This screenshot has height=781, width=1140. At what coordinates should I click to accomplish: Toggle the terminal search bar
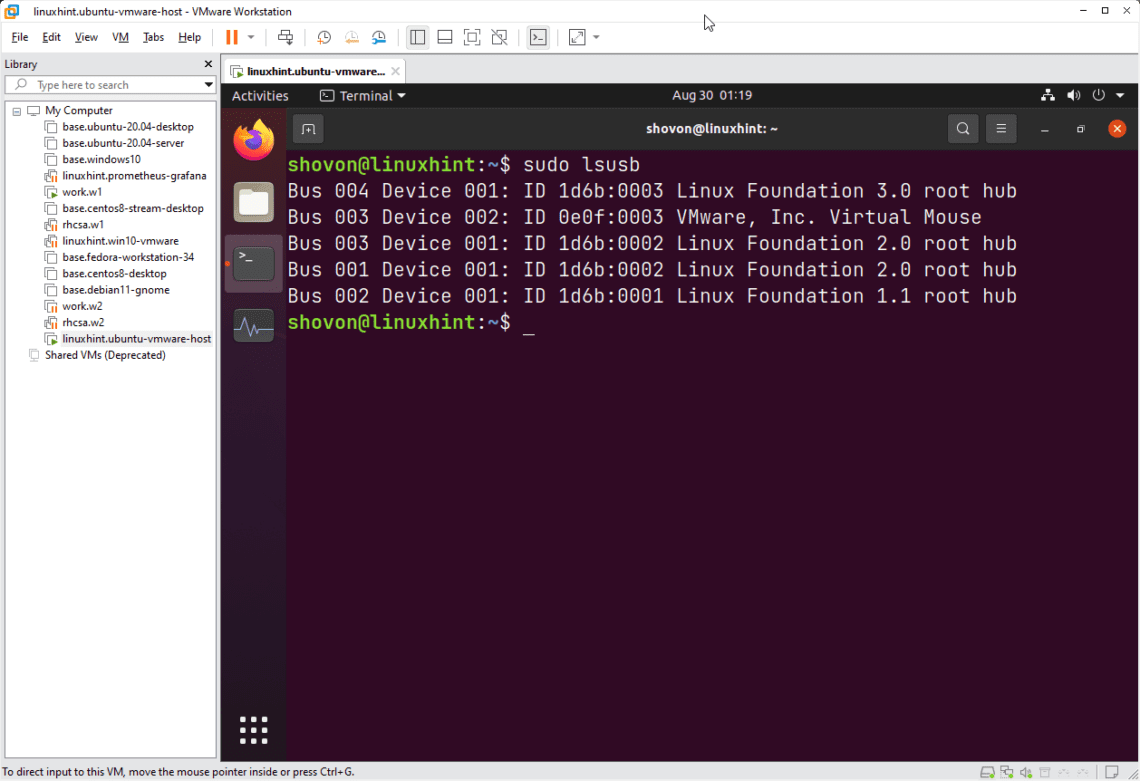[x=962, y=128]
